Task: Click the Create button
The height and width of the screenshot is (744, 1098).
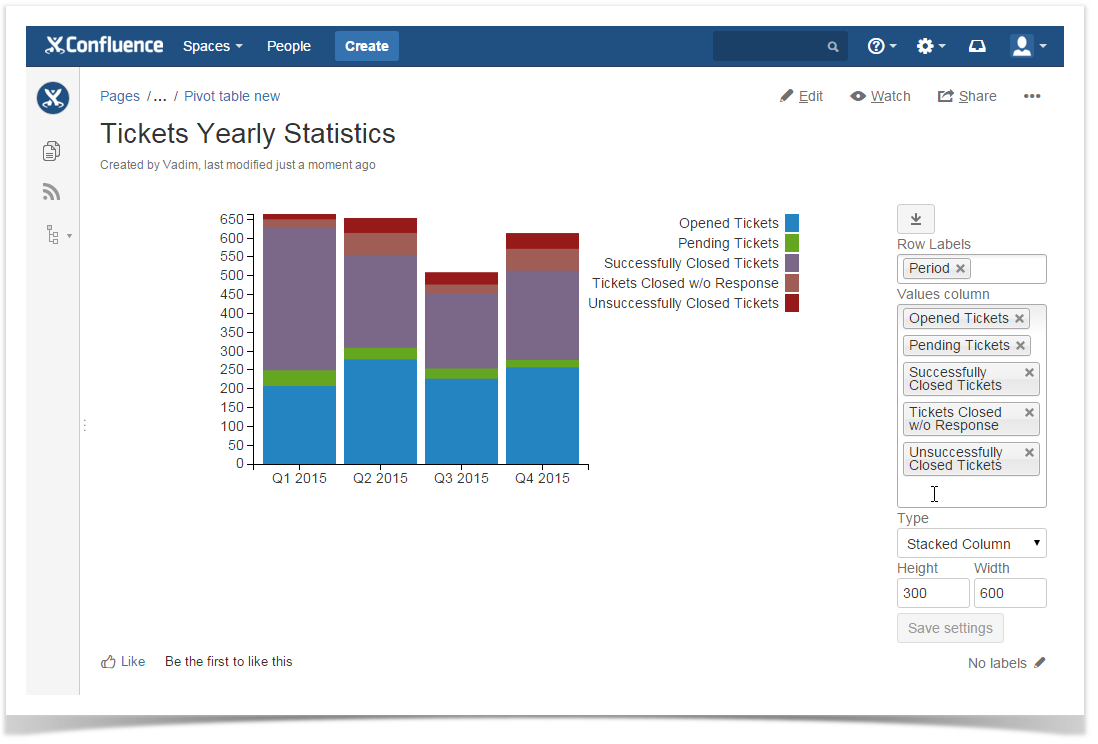Action: (x=366, y=46)
